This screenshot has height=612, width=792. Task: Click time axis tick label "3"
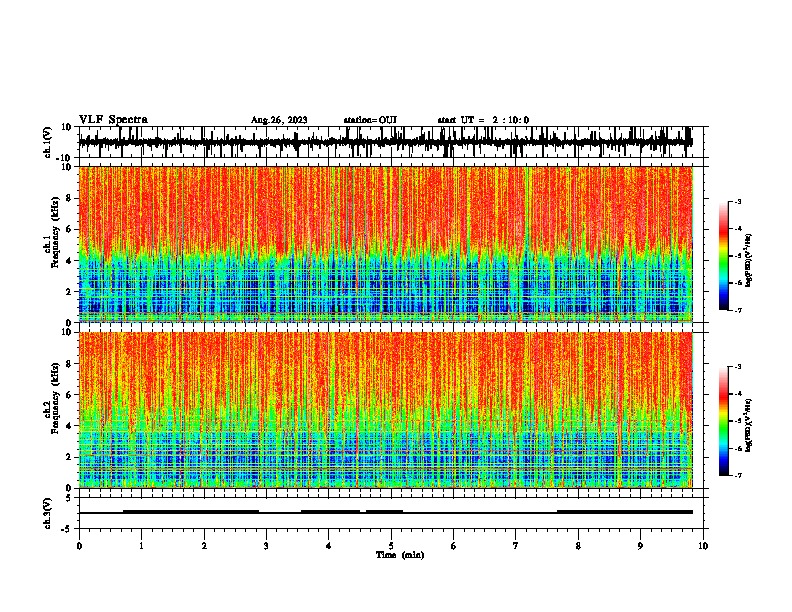pyautogui.click(x=266, y=546)
